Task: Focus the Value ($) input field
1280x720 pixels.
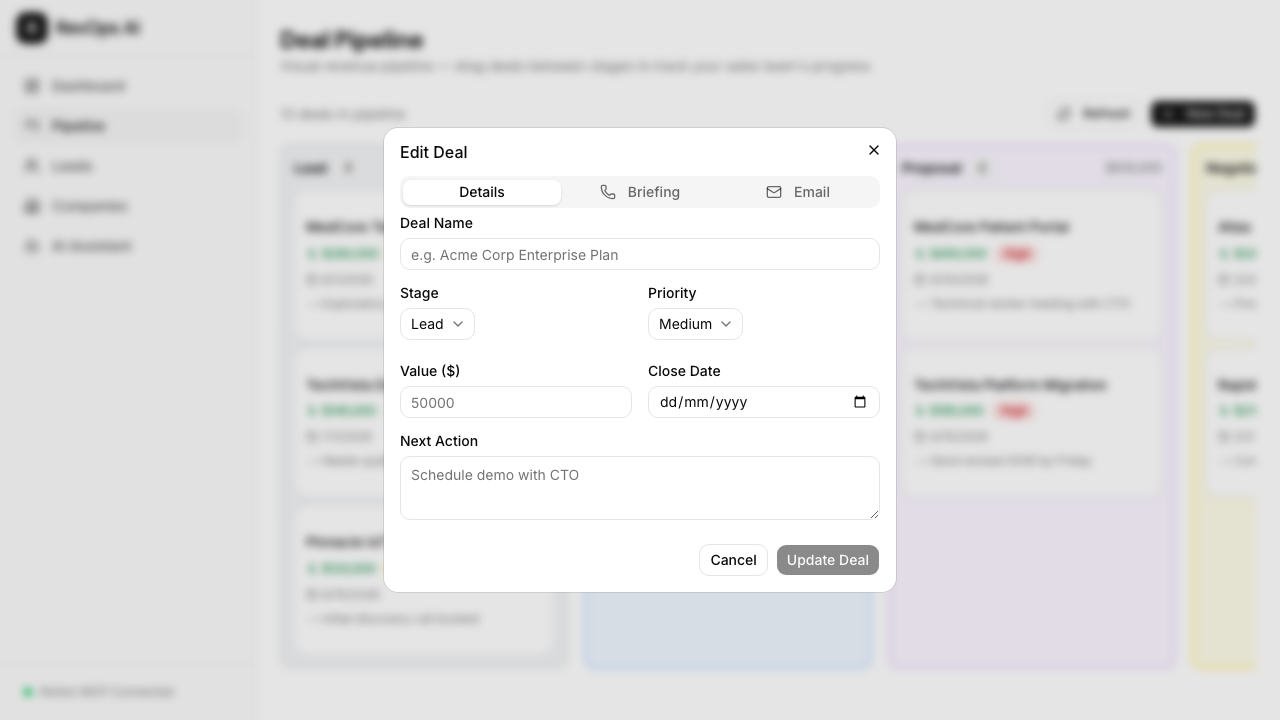Action: point(516,402)
